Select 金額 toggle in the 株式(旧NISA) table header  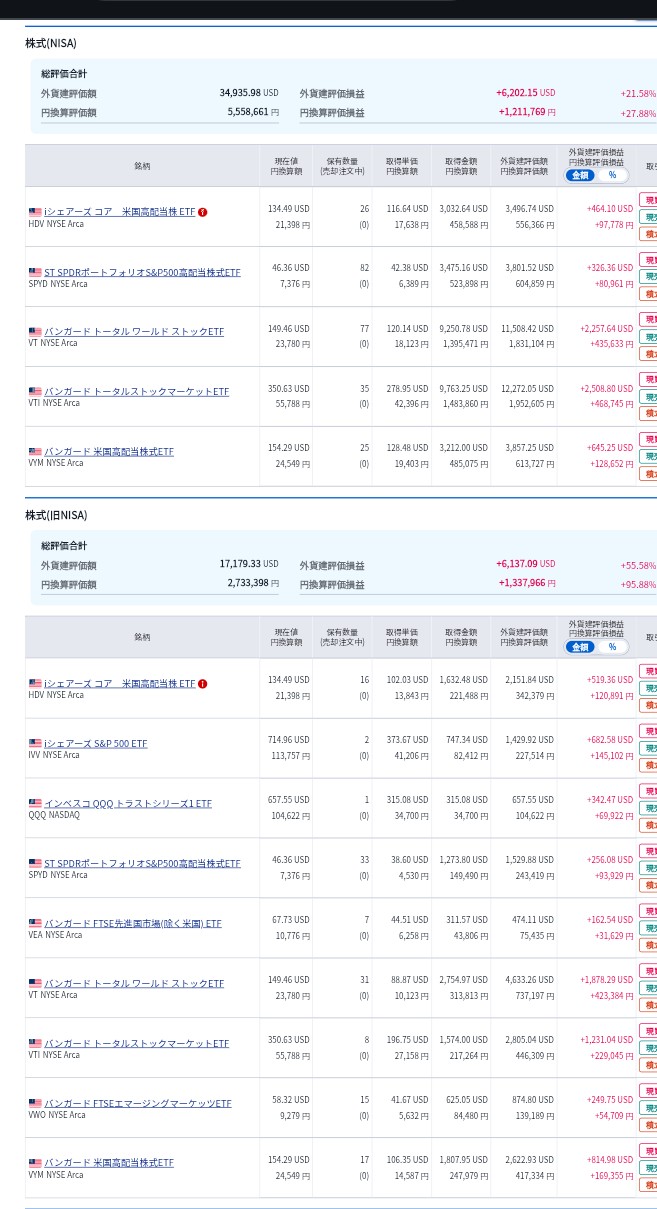581,647
